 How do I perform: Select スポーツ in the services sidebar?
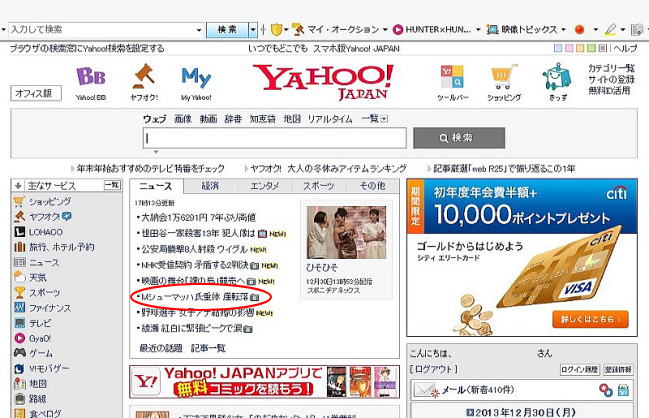point(44,293)
